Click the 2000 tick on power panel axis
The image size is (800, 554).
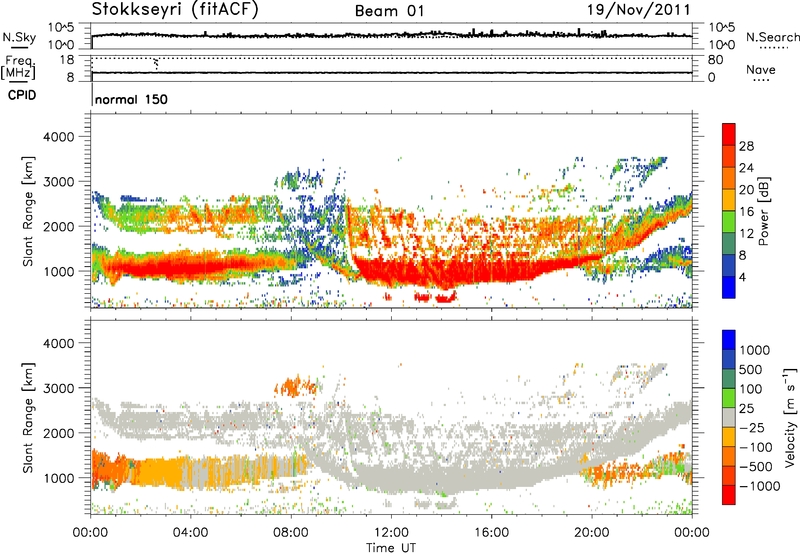coord(58,226)
